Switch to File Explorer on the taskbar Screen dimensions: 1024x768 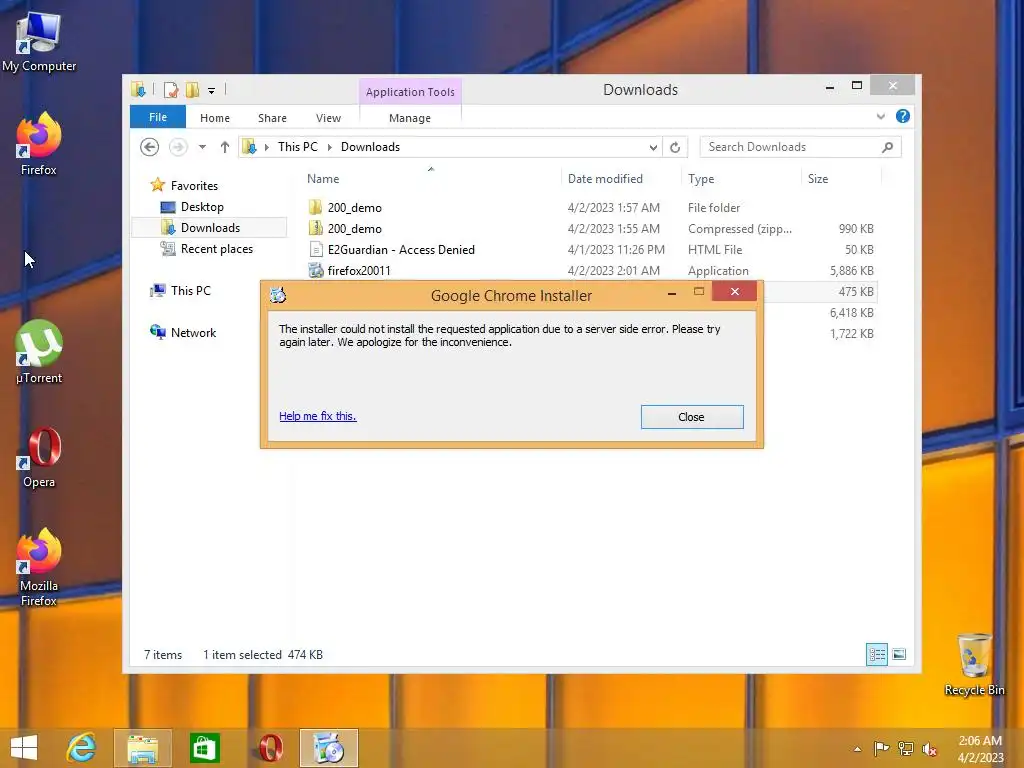click(x=142, y=748)
